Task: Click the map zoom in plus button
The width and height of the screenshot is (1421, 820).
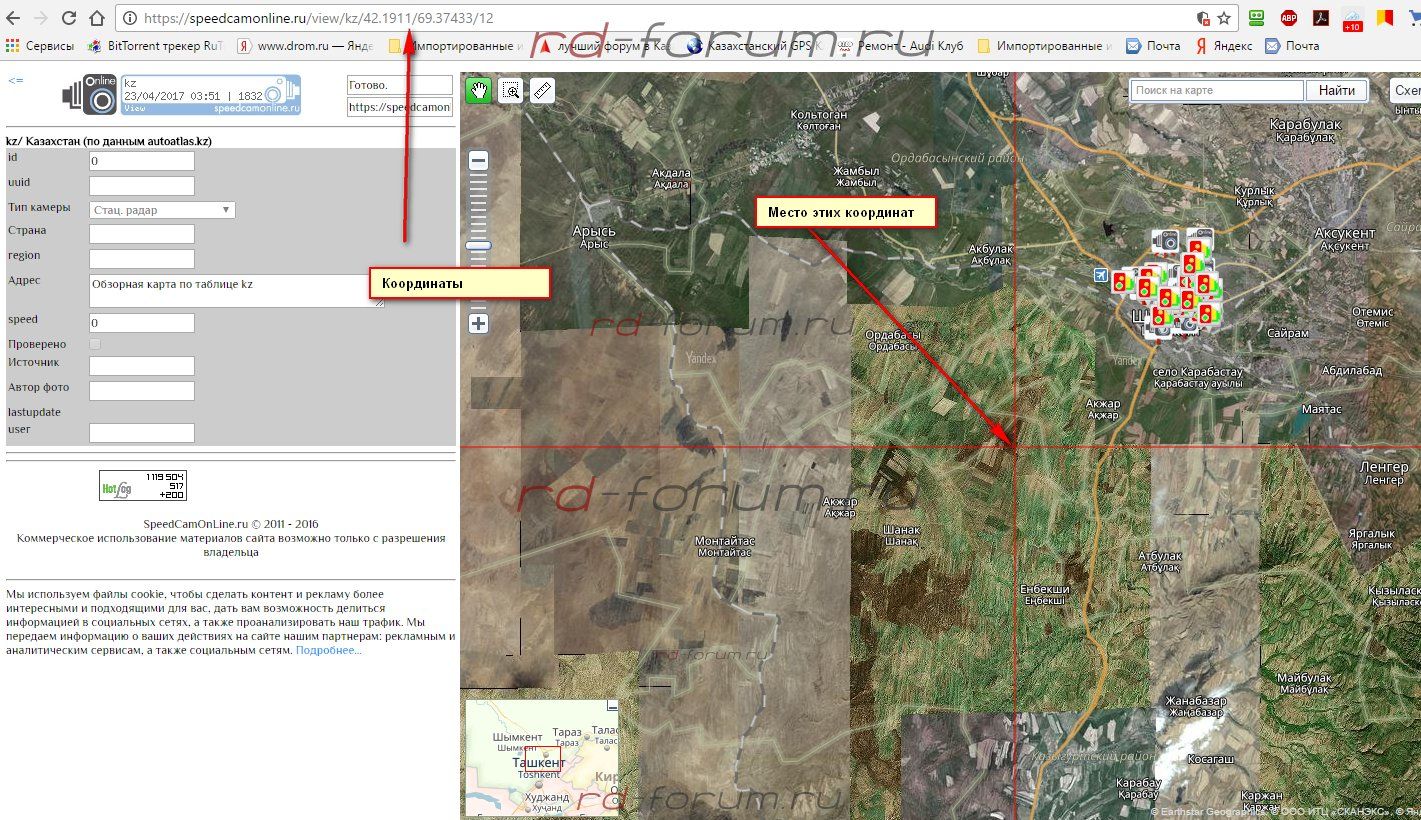Action: [x=479, y=323]
